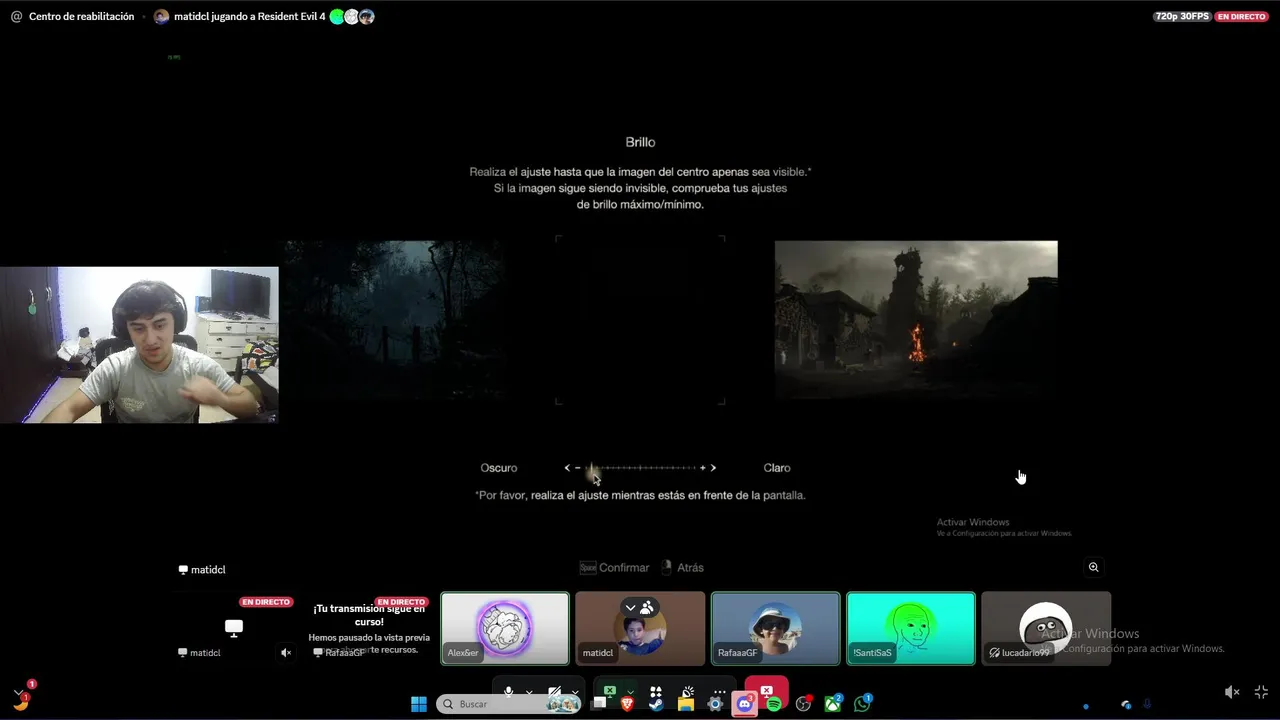Click the webcam overlay of the streamer
This screenshot has height=720, width=1280.
pyautogui.click(x=139, y=345)
